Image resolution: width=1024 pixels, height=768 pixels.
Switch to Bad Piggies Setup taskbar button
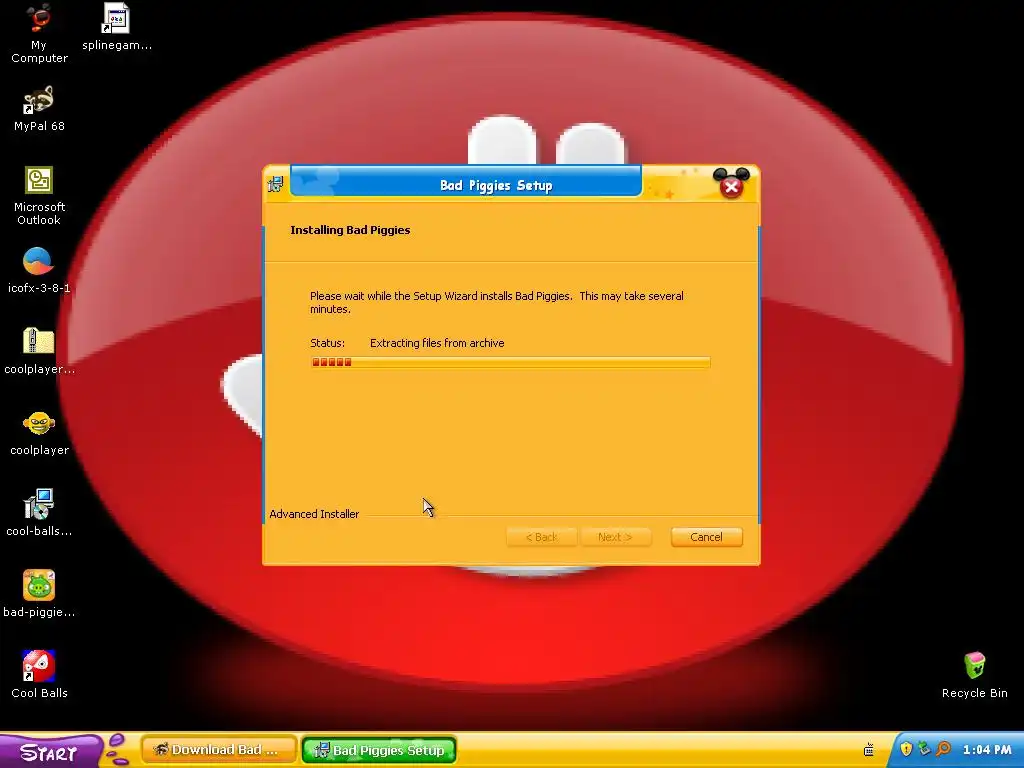click(379, 750)
